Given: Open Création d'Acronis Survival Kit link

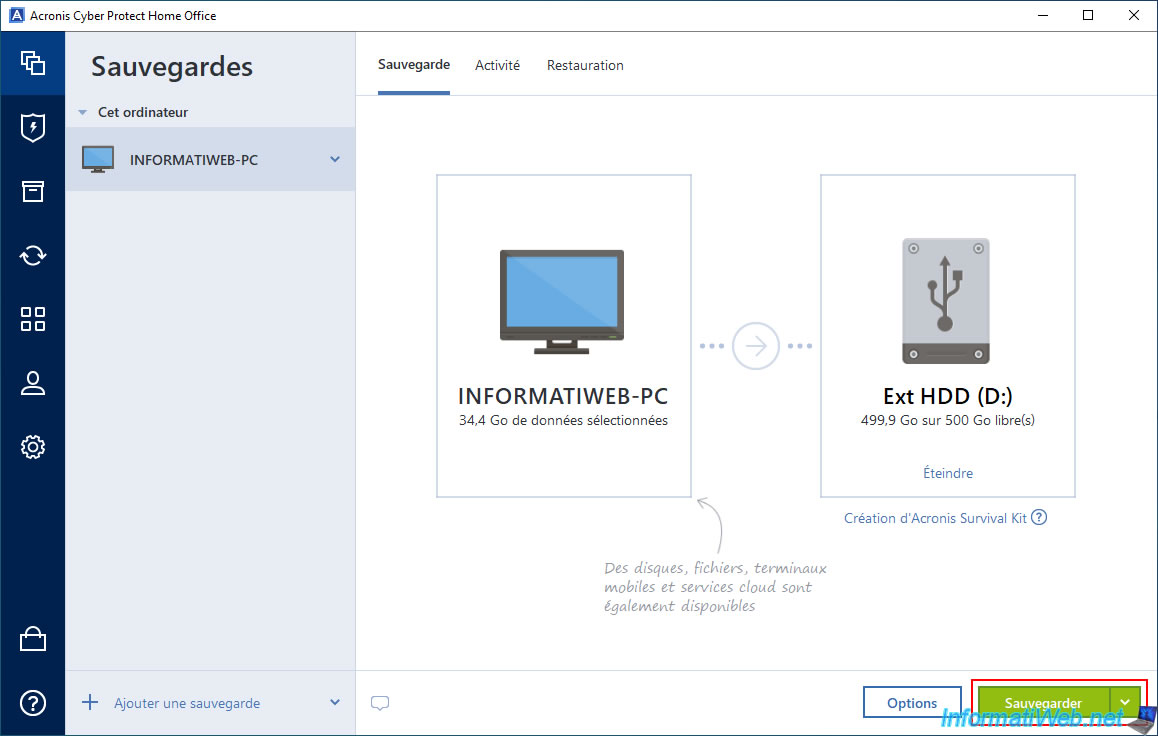Looking at the screenshot, I should [x=935, y=518].
